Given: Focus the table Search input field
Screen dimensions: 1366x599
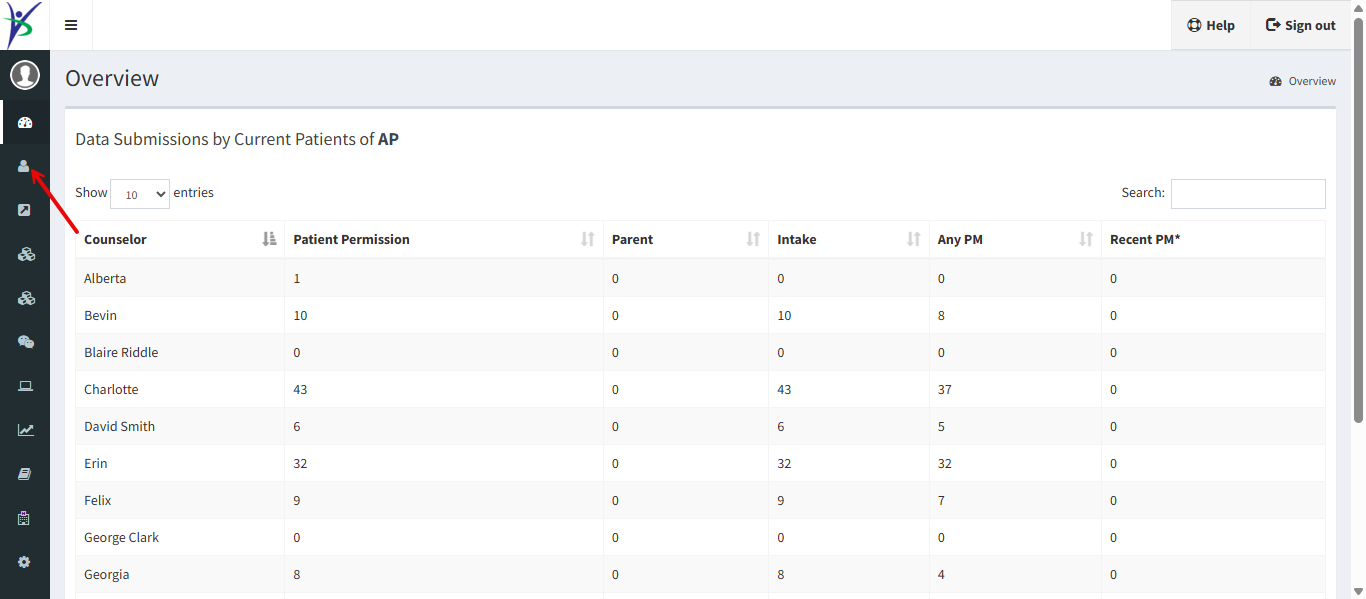Looking at the screenshot, I should (x=1248, y=194).
